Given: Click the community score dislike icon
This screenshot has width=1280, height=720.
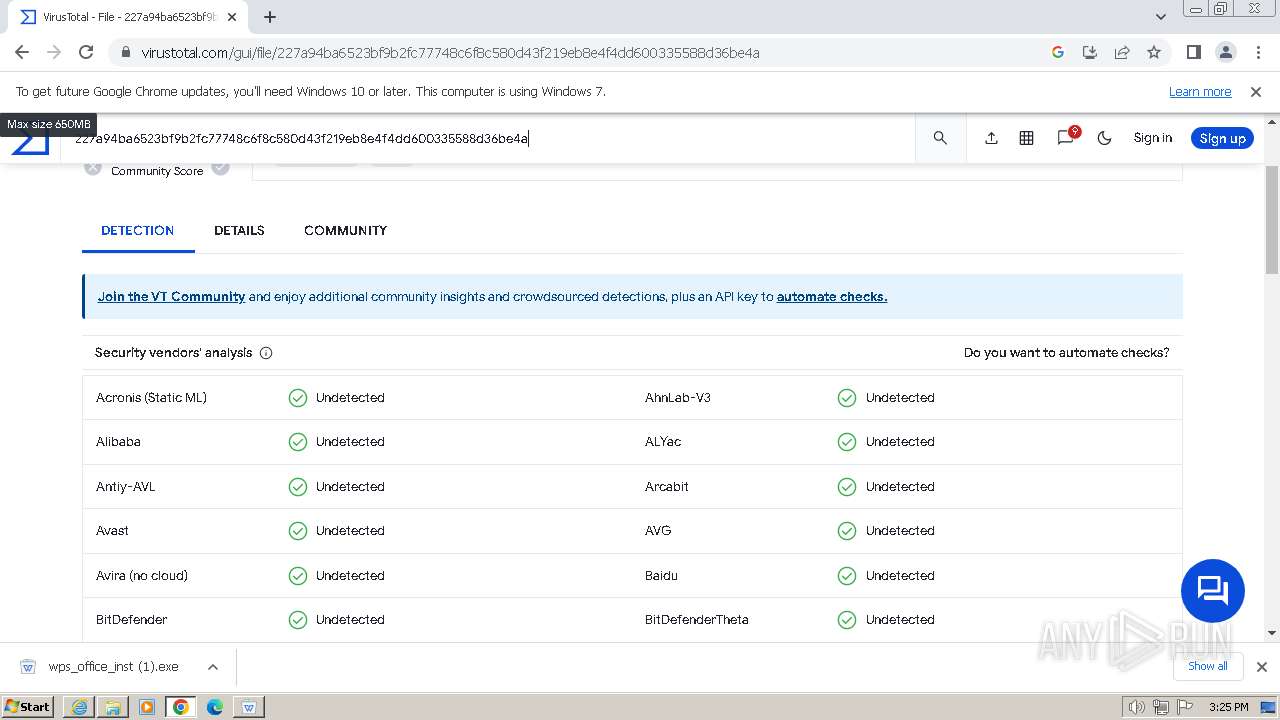Looking at the screenshot, I should (93, 168).
